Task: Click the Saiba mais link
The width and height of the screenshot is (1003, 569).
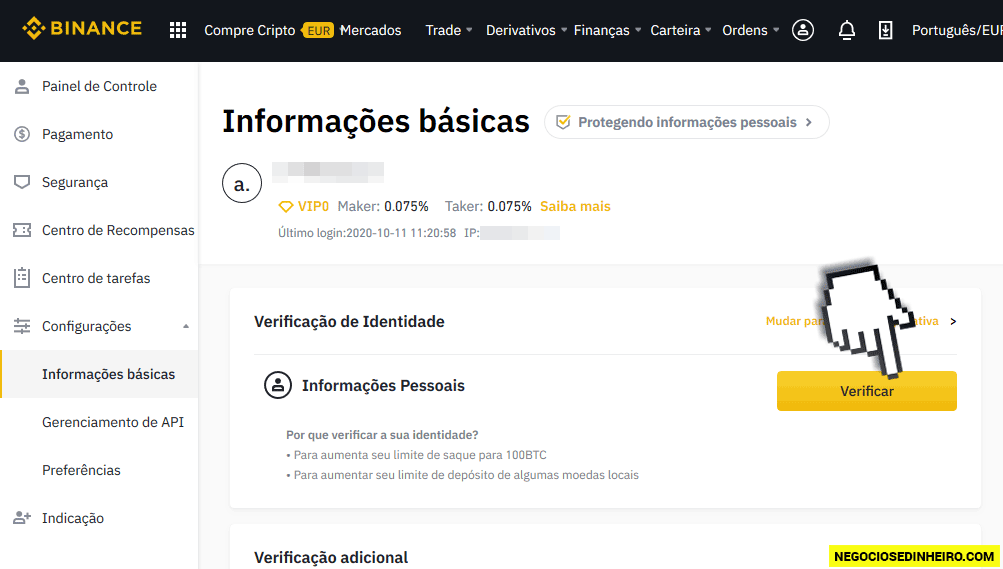Action: coord(575,207)
